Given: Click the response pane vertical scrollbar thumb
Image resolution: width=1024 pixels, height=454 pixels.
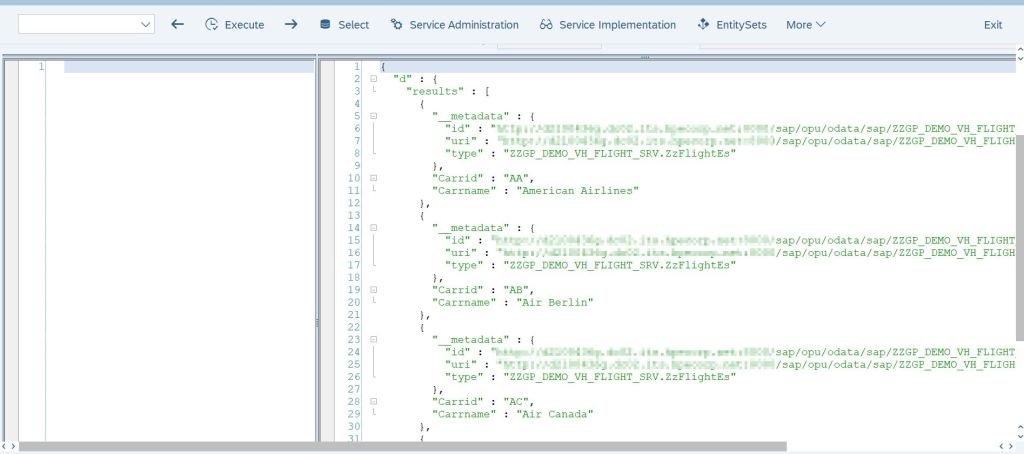Looking at the screenshot, I should click(x=1019, y=237).
